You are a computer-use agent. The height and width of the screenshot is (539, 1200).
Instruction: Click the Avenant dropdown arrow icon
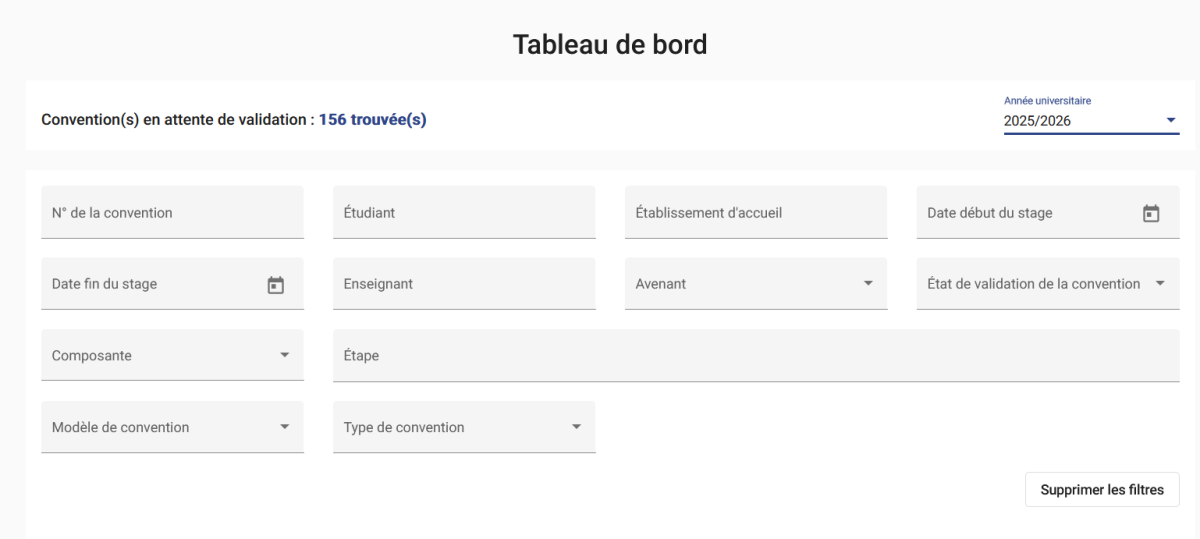[x=868, y=284]
